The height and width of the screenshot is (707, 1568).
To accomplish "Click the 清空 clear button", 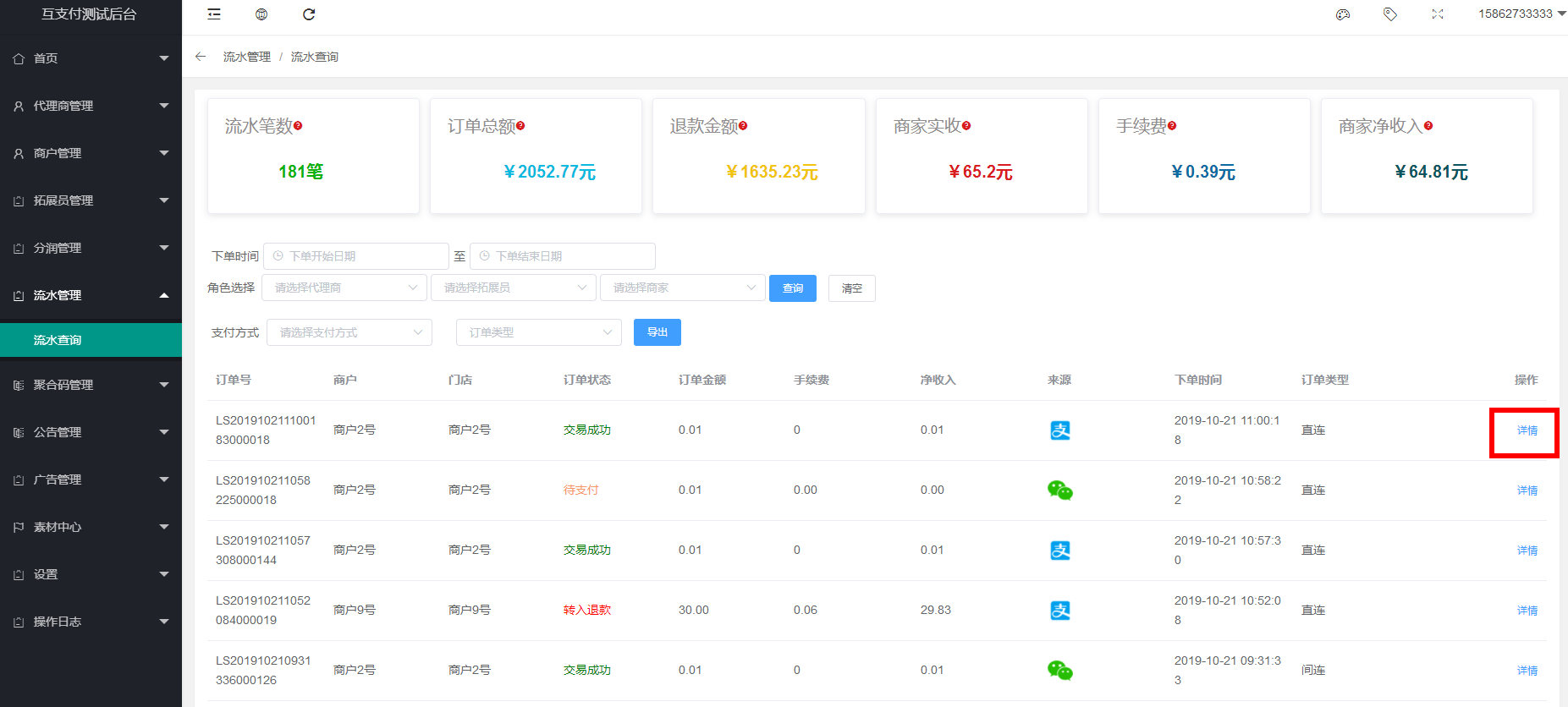I will tap(852, 288).
